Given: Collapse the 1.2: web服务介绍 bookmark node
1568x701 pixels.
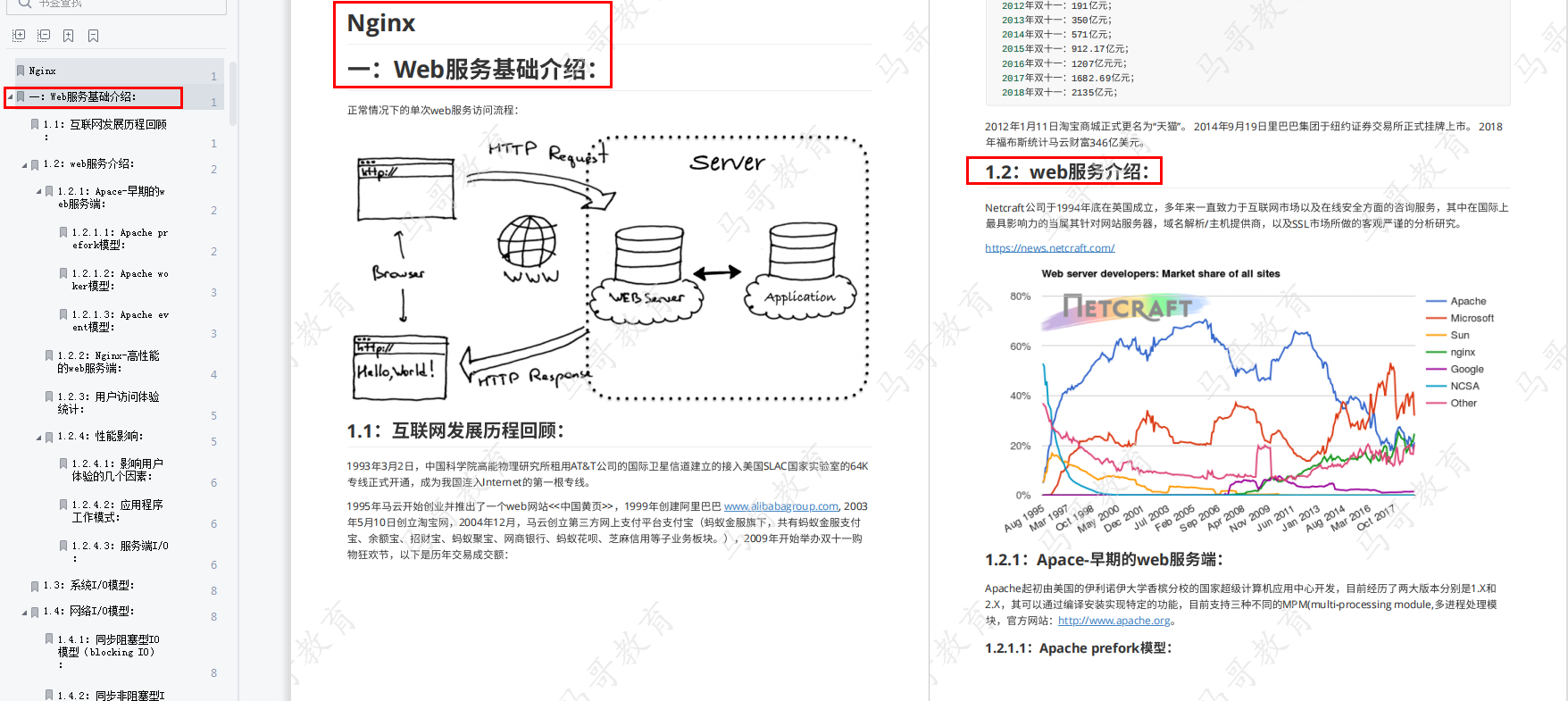Looking at the screenshot, I should pyautogui.click(x=24, y=165).
